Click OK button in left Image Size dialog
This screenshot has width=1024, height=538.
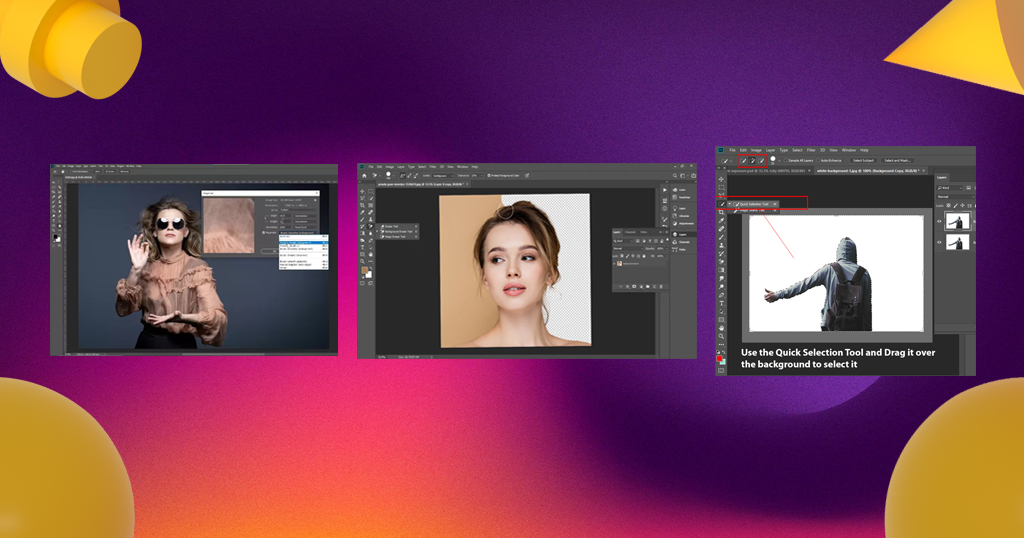click(270, 251)
